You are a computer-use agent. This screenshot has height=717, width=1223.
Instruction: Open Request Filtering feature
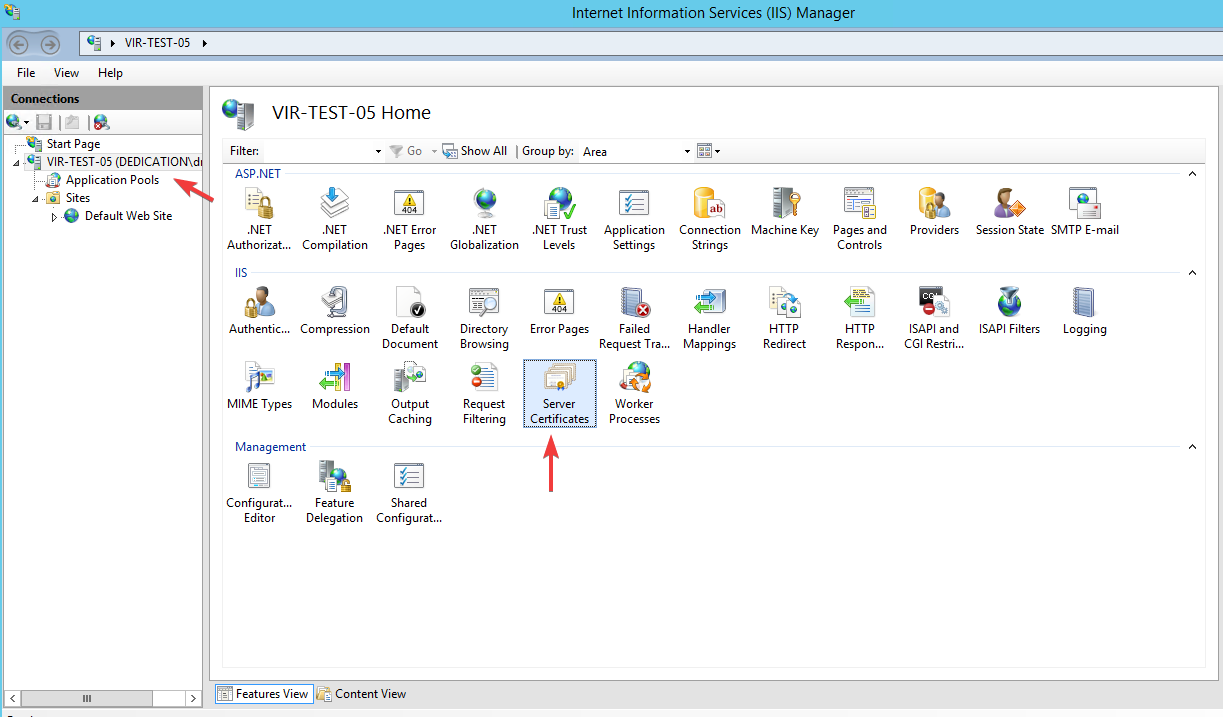(x=484, y=394)
